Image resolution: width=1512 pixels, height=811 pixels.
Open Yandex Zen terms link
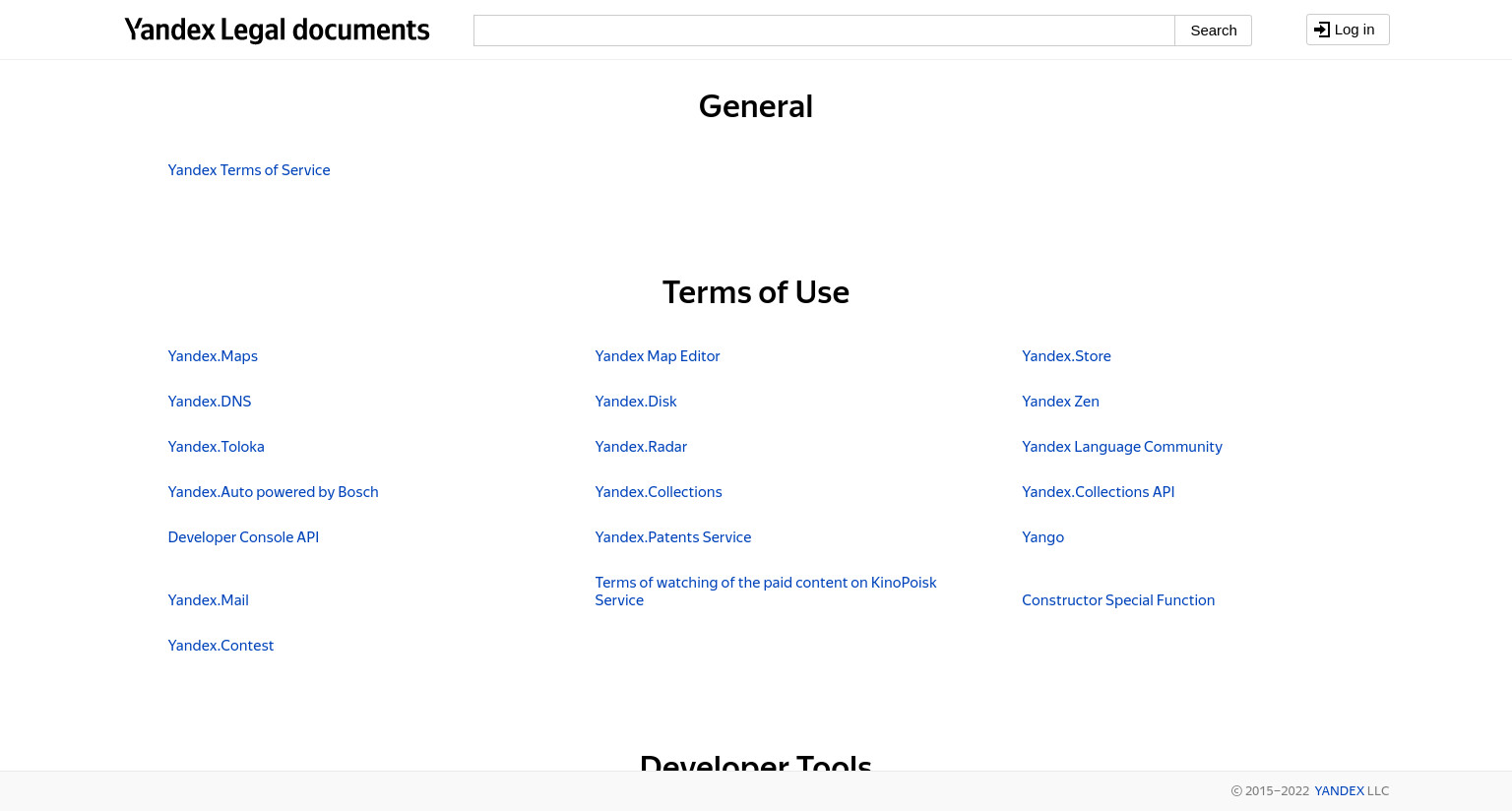(x=1060, y=402)
